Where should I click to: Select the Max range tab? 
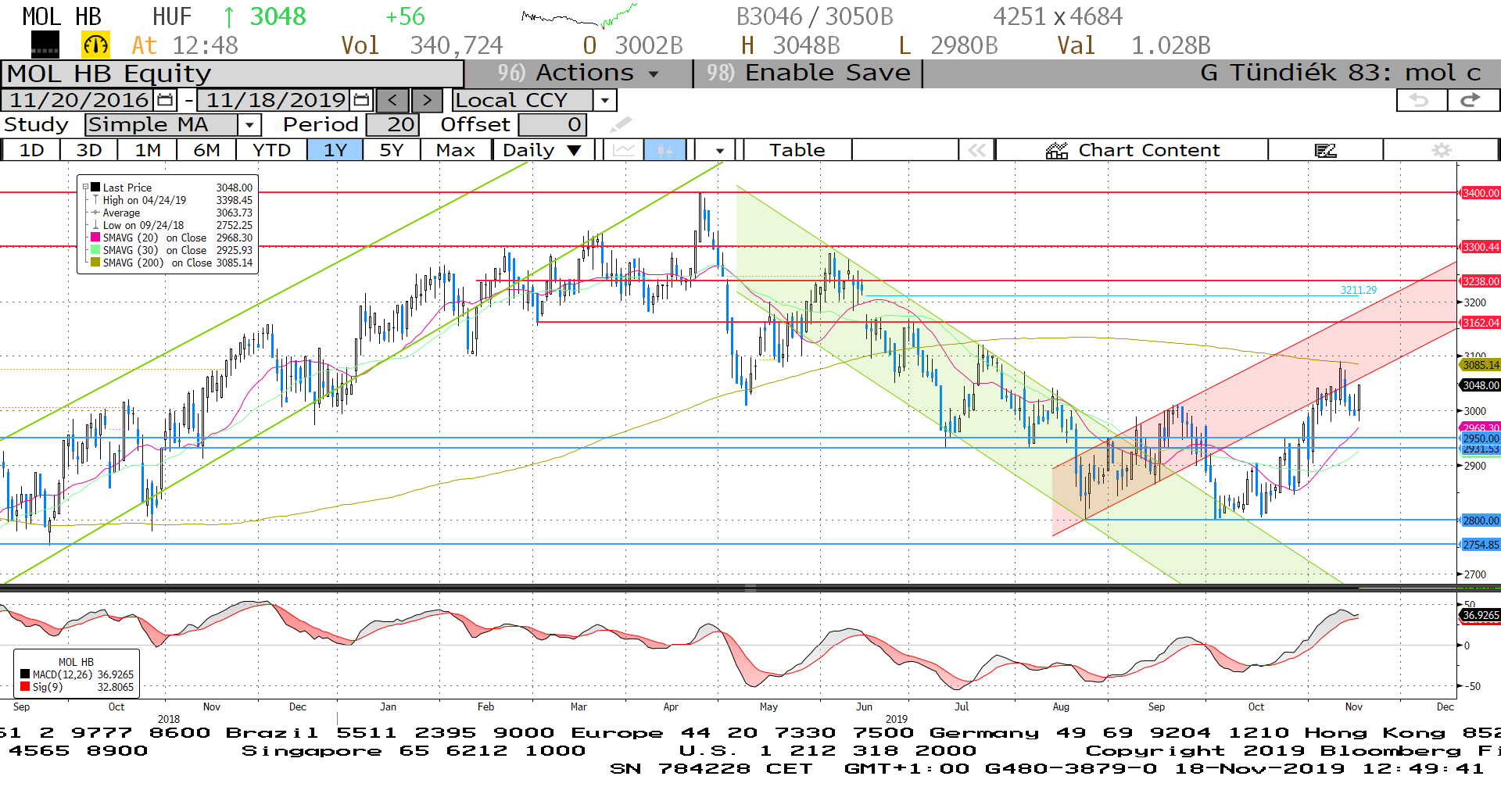456,150
